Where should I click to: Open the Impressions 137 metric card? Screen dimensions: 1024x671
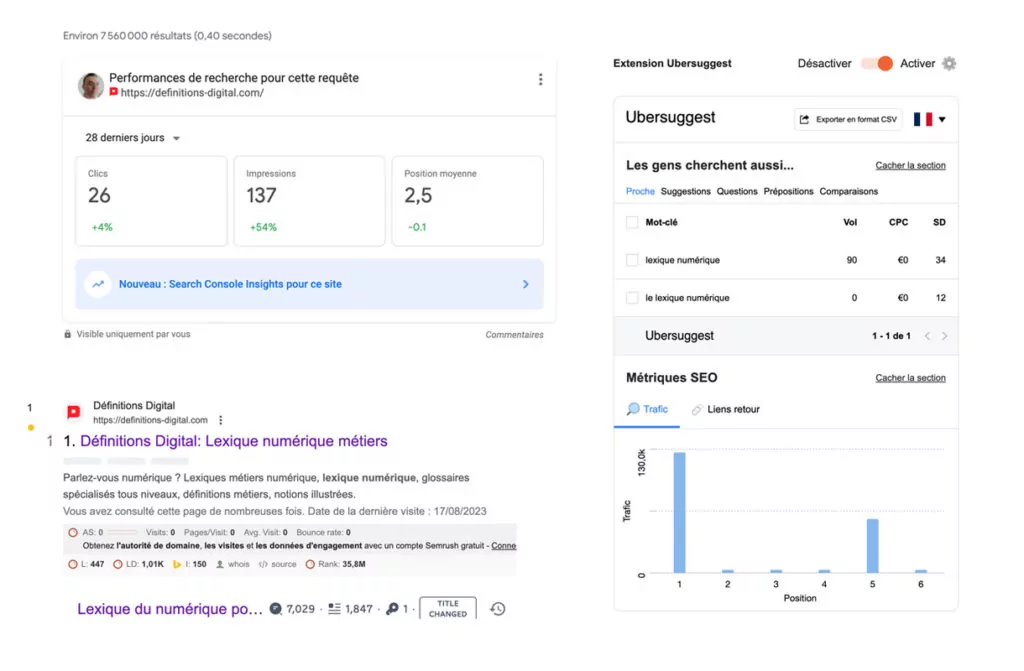tap(310, 201)
